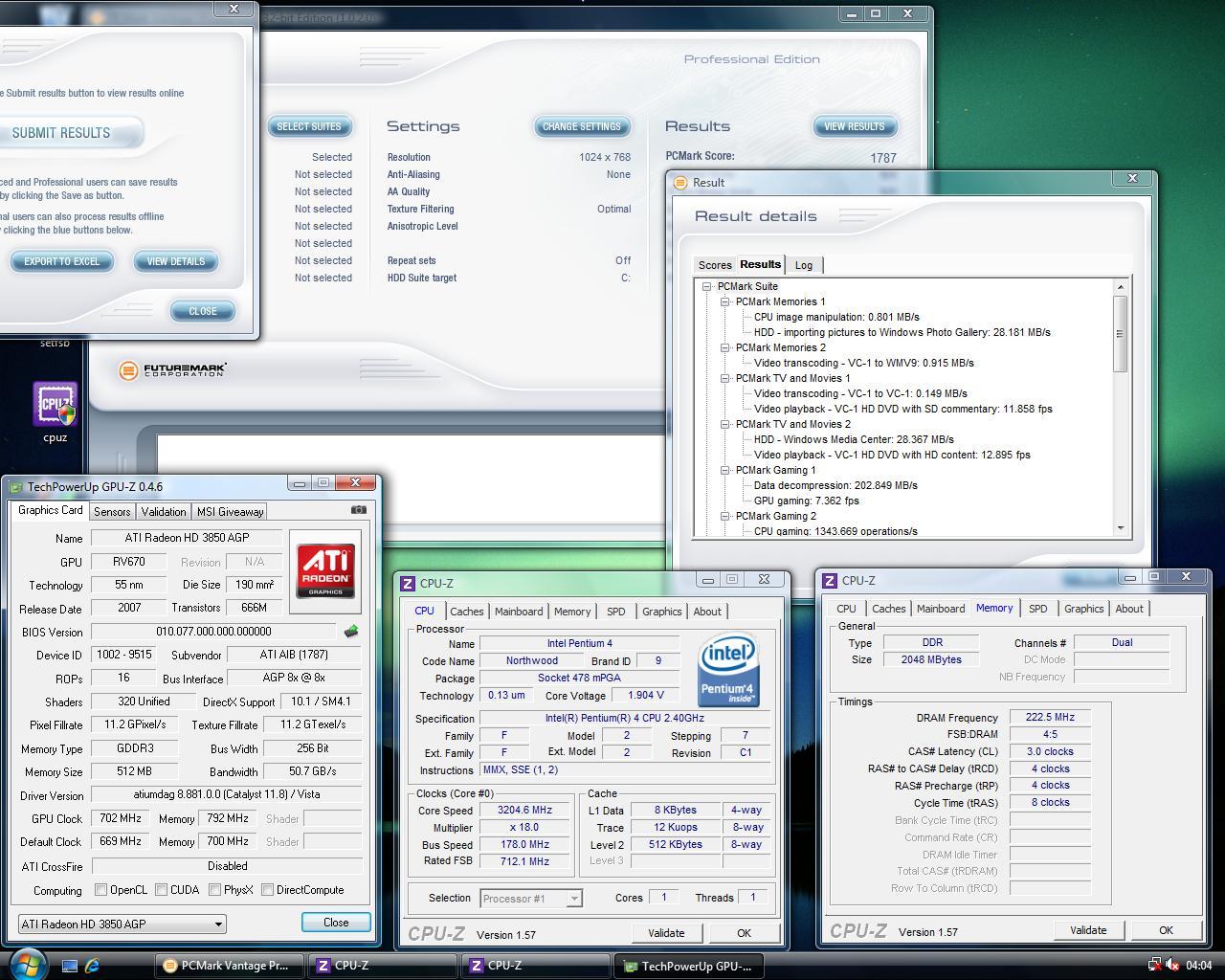
Task: Open the Mainboard tab in CPU-Z CPU window
Action: [519, 612]
